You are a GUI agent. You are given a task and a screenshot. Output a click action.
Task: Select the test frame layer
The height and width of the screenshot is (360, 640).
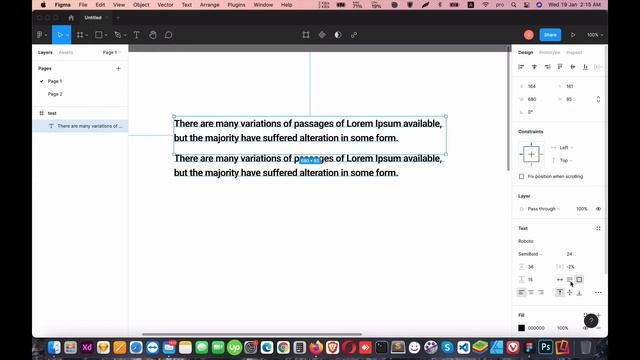(80, 113)
